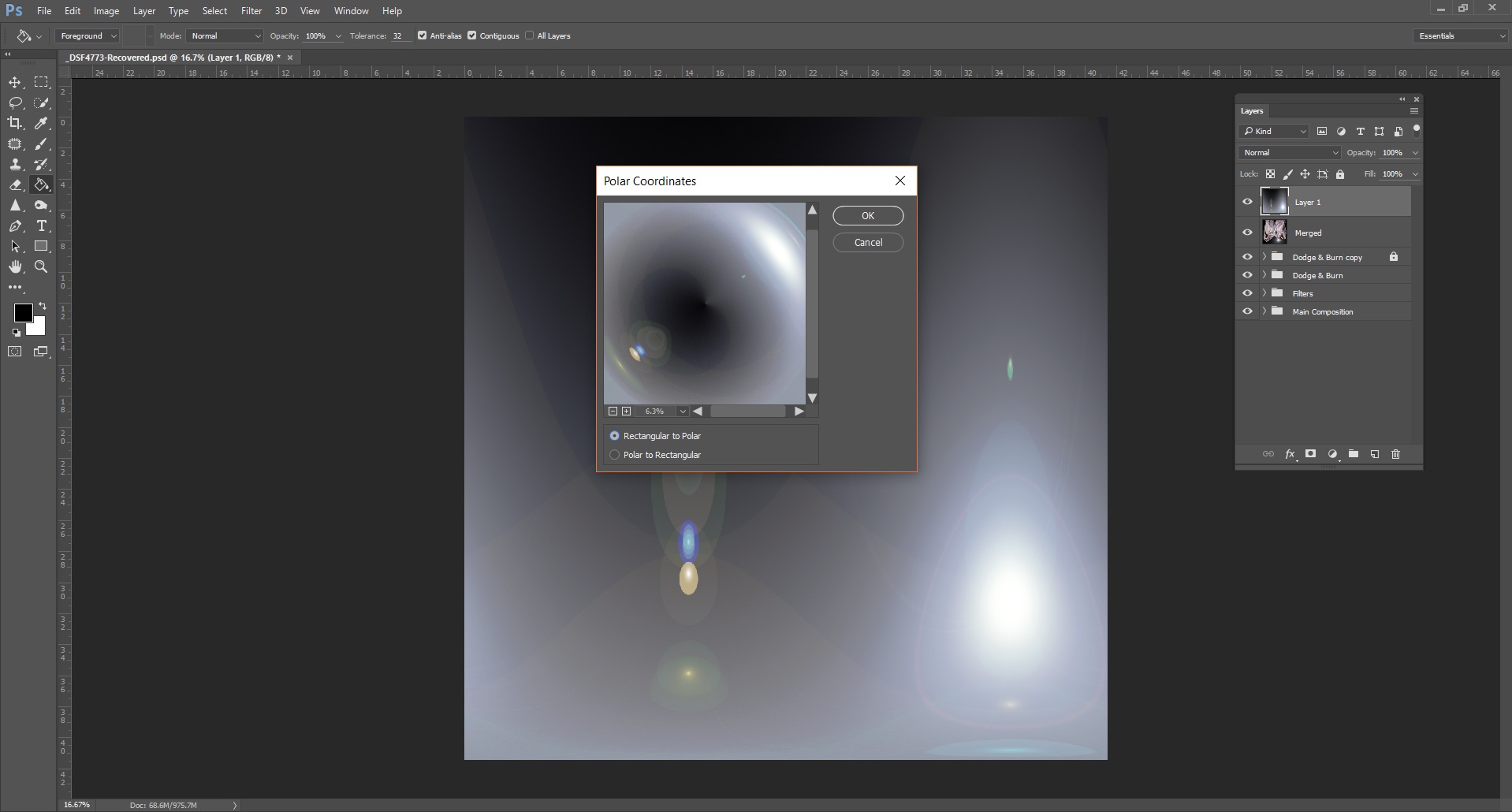Select the Lasso tool

coord(16,102)
